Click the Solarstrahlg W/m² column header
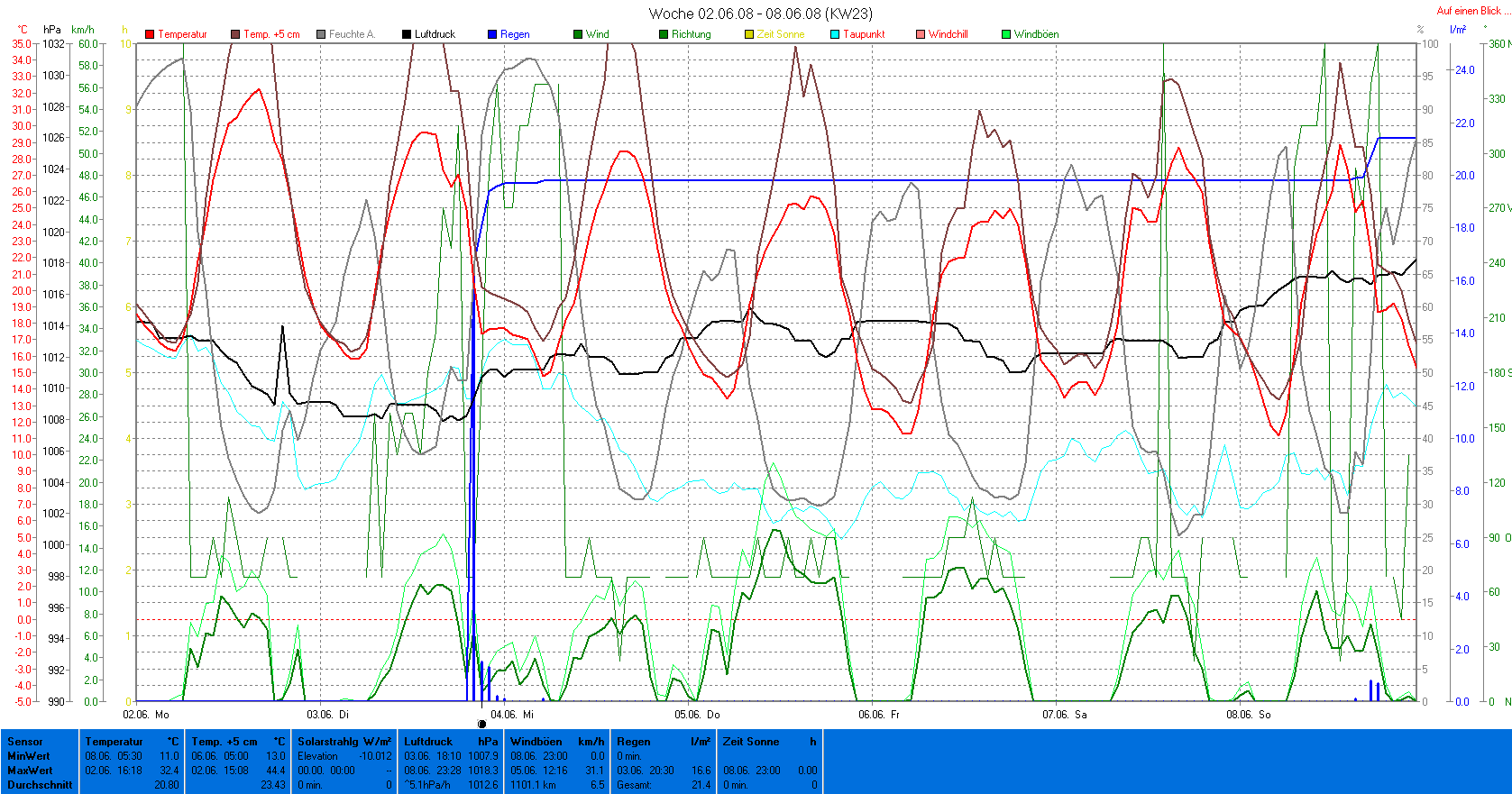The height and width of the screenshot is (794, 1512). click(344, 742)
